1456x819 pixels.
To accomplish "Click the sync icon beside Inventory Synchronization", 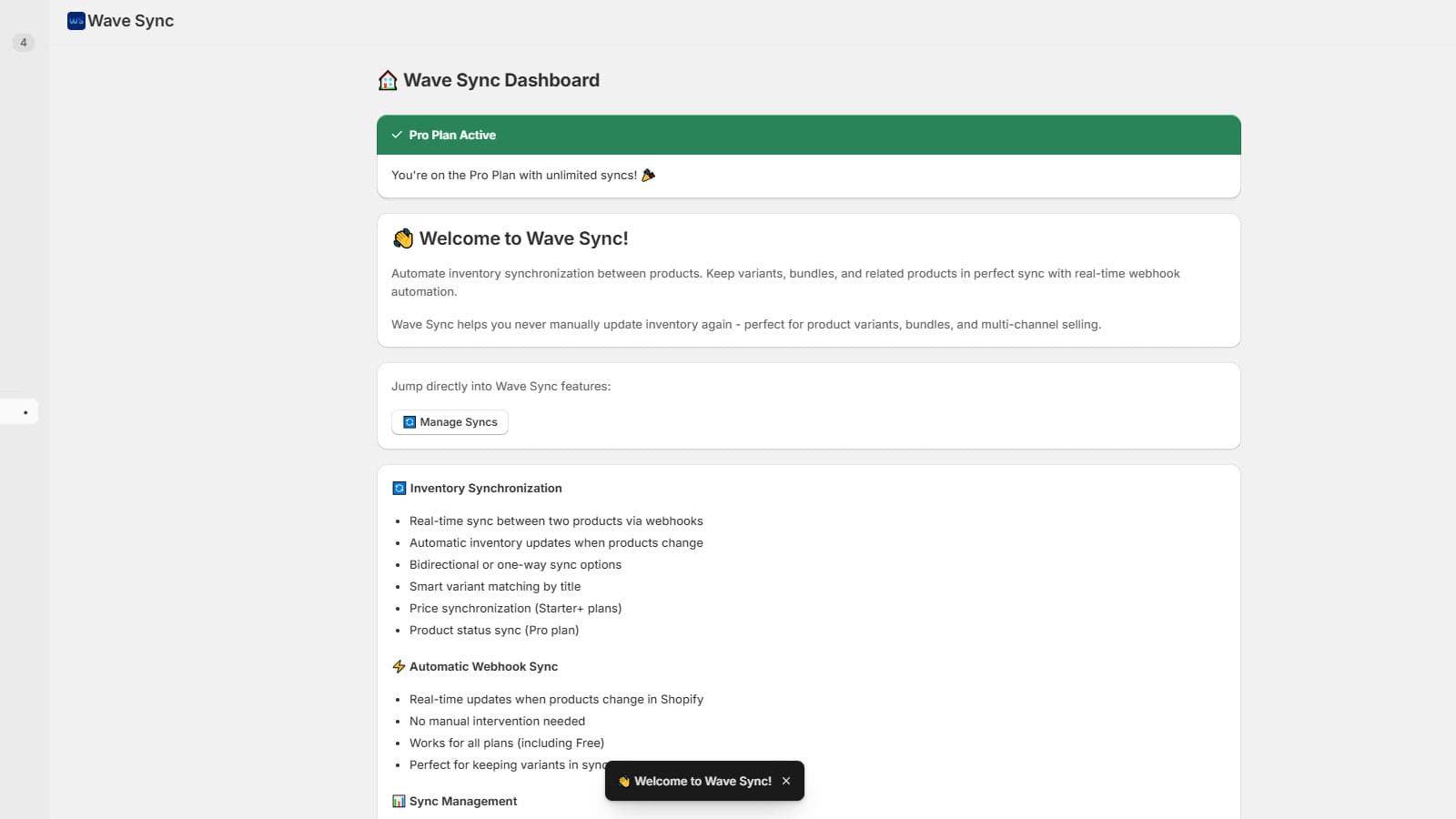I will 399,489.
